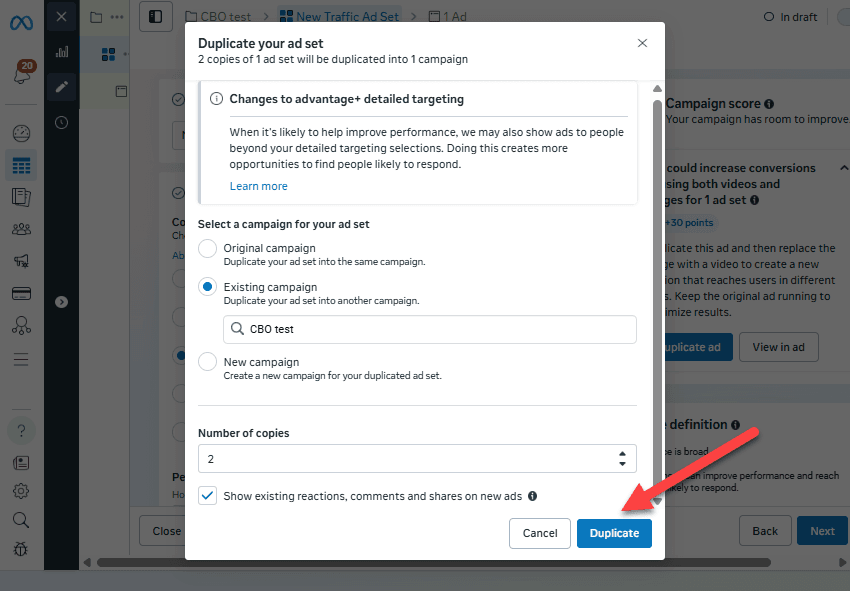Screen dimensions: 850x591
Task: Click the Number of copies input field
Action: tap(417, 459)
